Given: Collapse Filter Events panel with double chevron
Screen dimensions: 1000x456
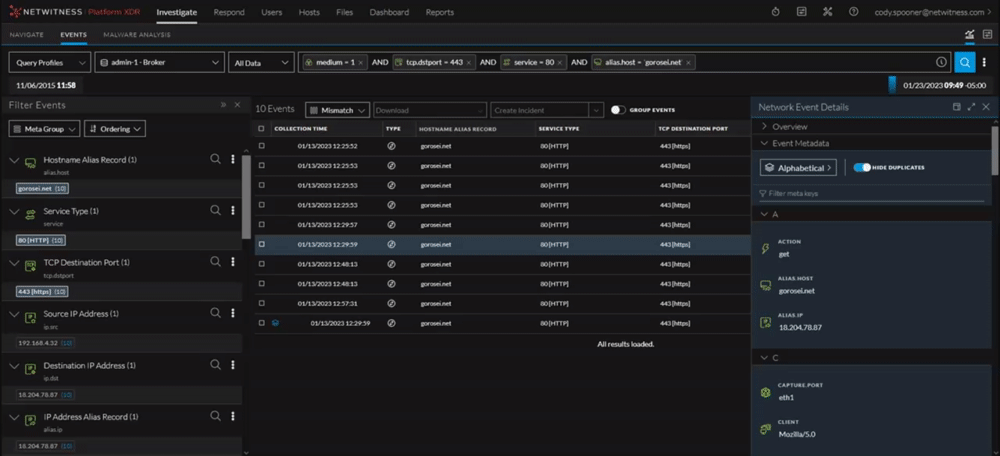Looking at the screenshot, I should point(223,105).
